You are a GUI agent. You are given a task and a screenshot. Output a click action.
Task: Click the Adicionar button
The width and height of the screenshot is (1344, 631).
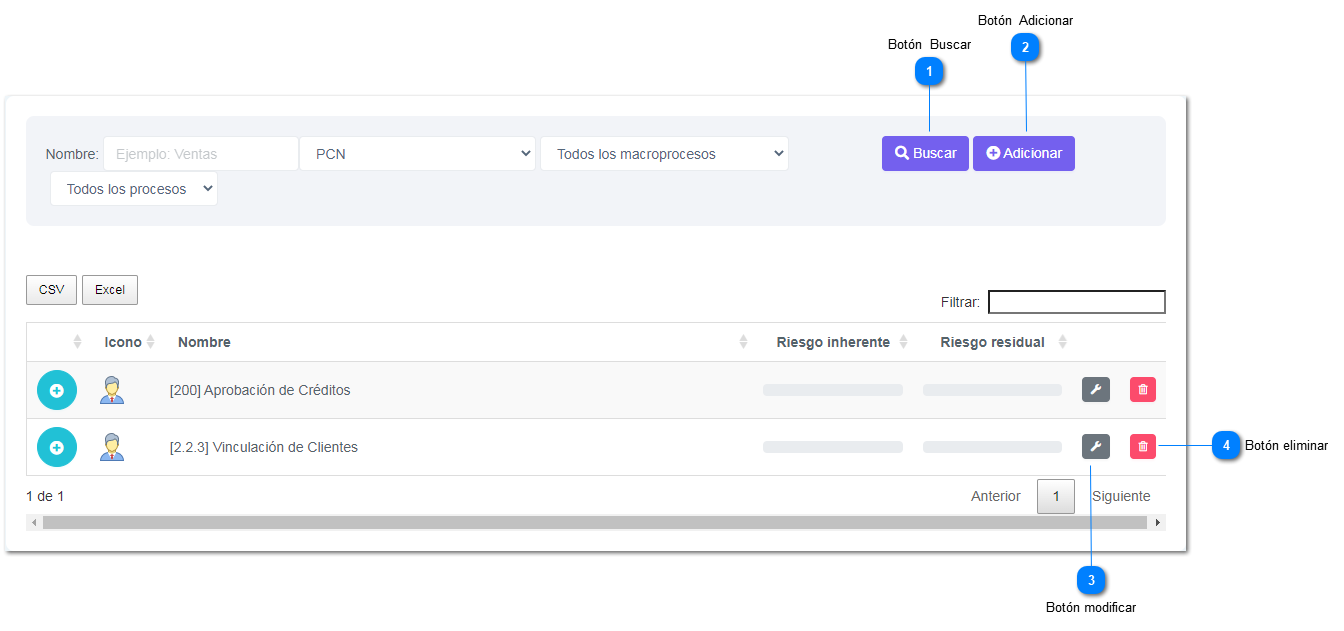(x=1024, y=154)
